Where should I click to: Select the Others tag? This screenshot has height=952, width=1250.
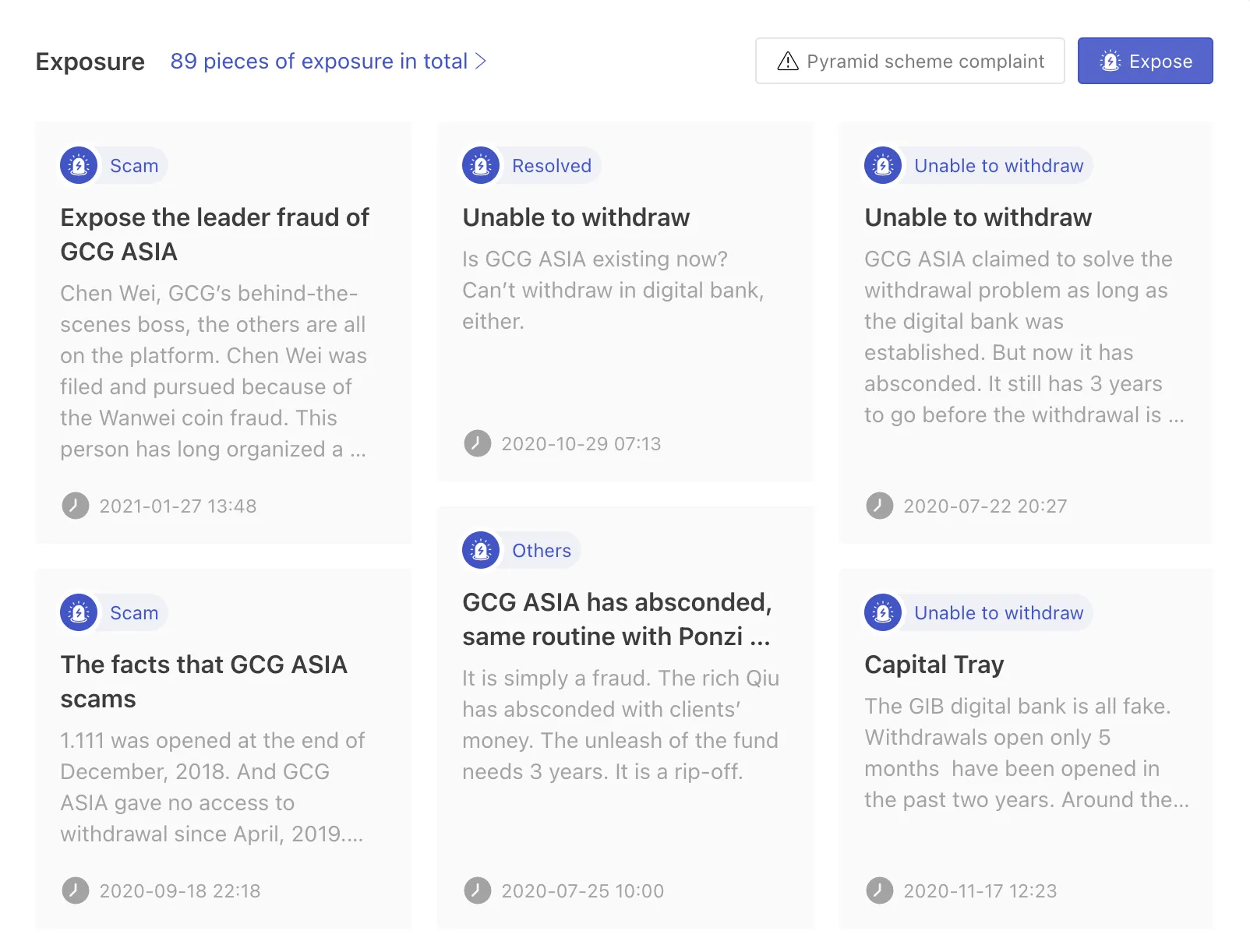click(542, 551)
